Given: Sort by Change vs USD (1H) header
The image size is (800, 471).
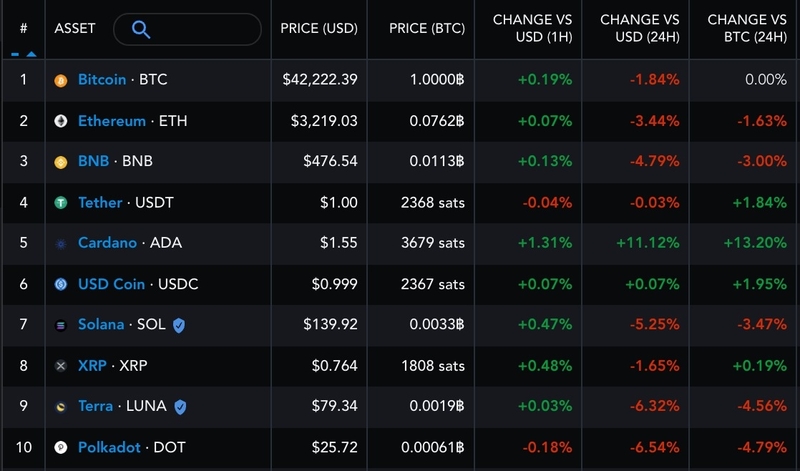Looking at the screenshot, I should pyautogui.click(x=532, y=29).
